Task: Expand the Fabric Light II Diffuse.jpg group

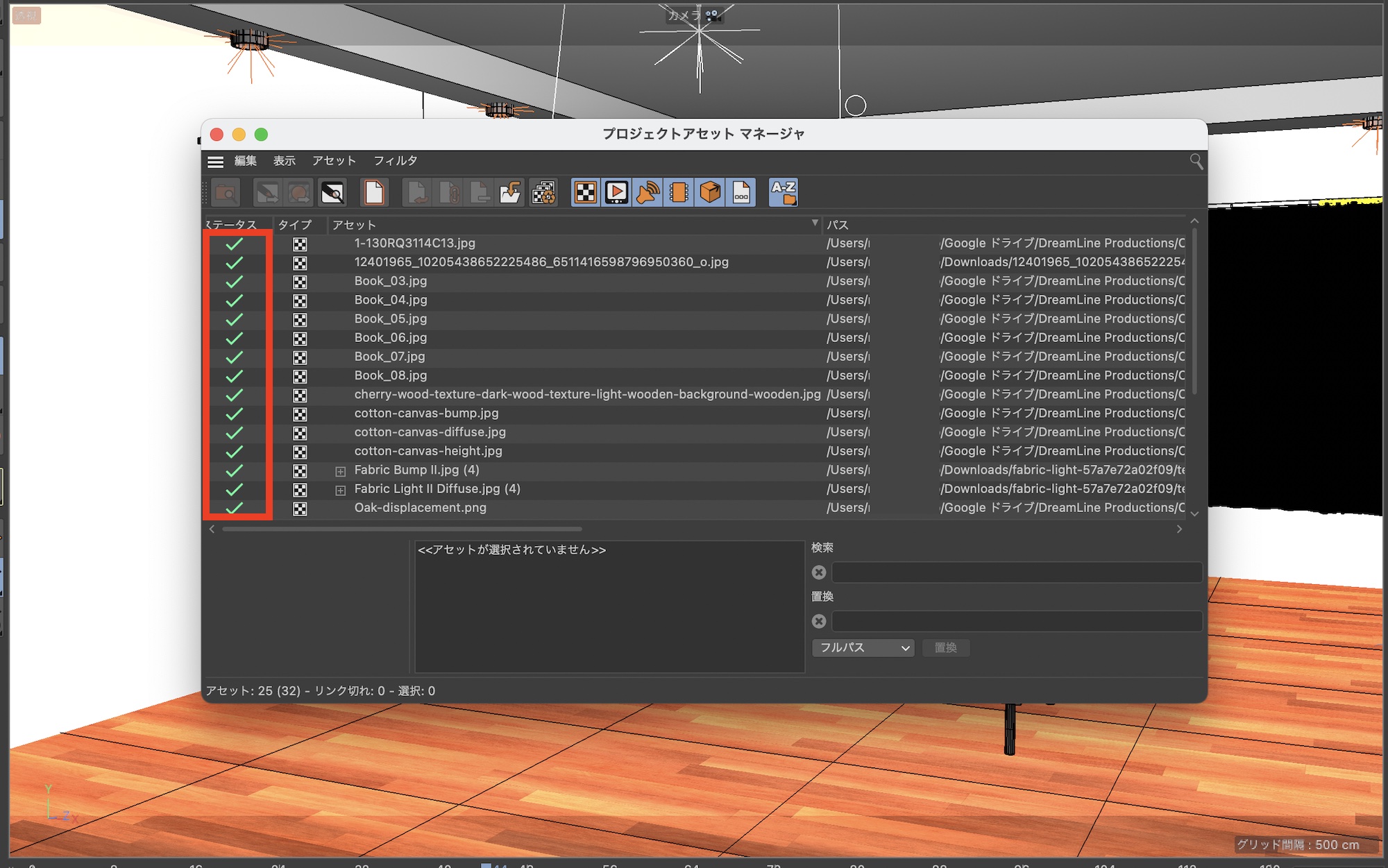Action: (341, 490)
